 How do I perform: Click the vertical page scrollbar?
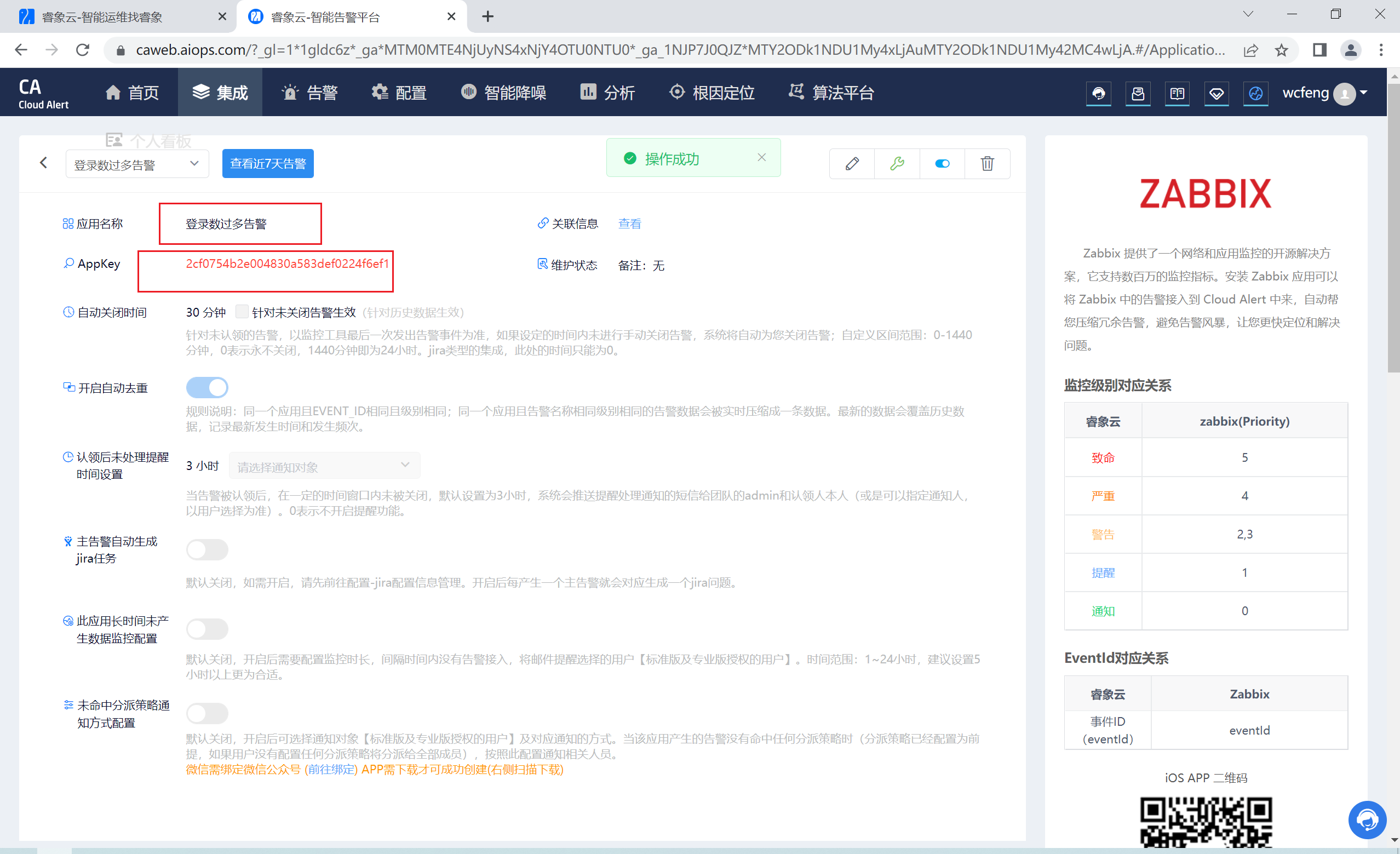1393,227
